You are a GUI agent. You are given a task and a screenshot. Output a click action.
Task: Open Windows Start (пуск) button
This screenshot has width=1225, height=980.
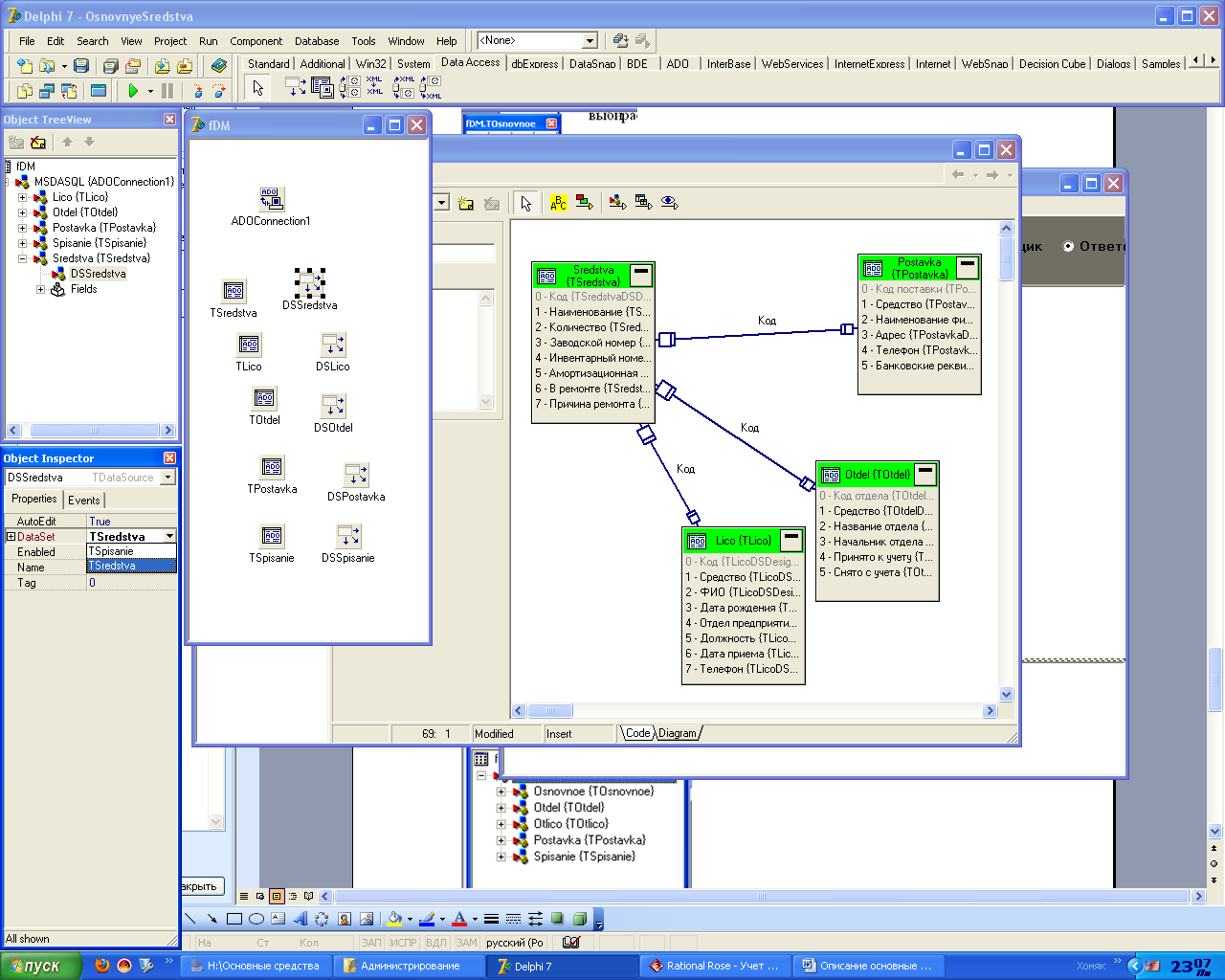[x=40, y=967]
